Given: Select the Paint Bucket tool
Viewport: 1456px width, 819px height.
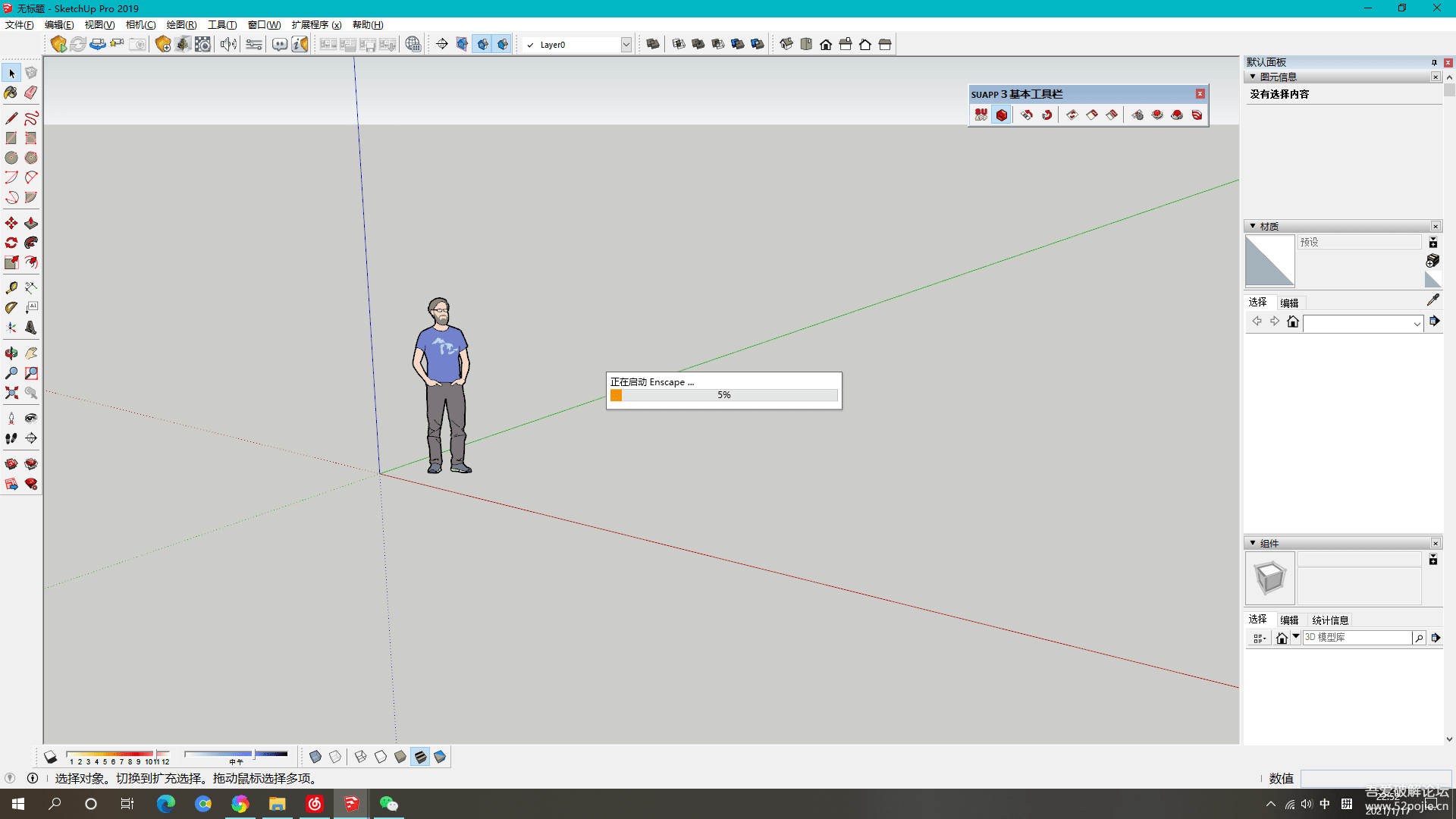Looking at the screenshot, I should coord(11,93).
